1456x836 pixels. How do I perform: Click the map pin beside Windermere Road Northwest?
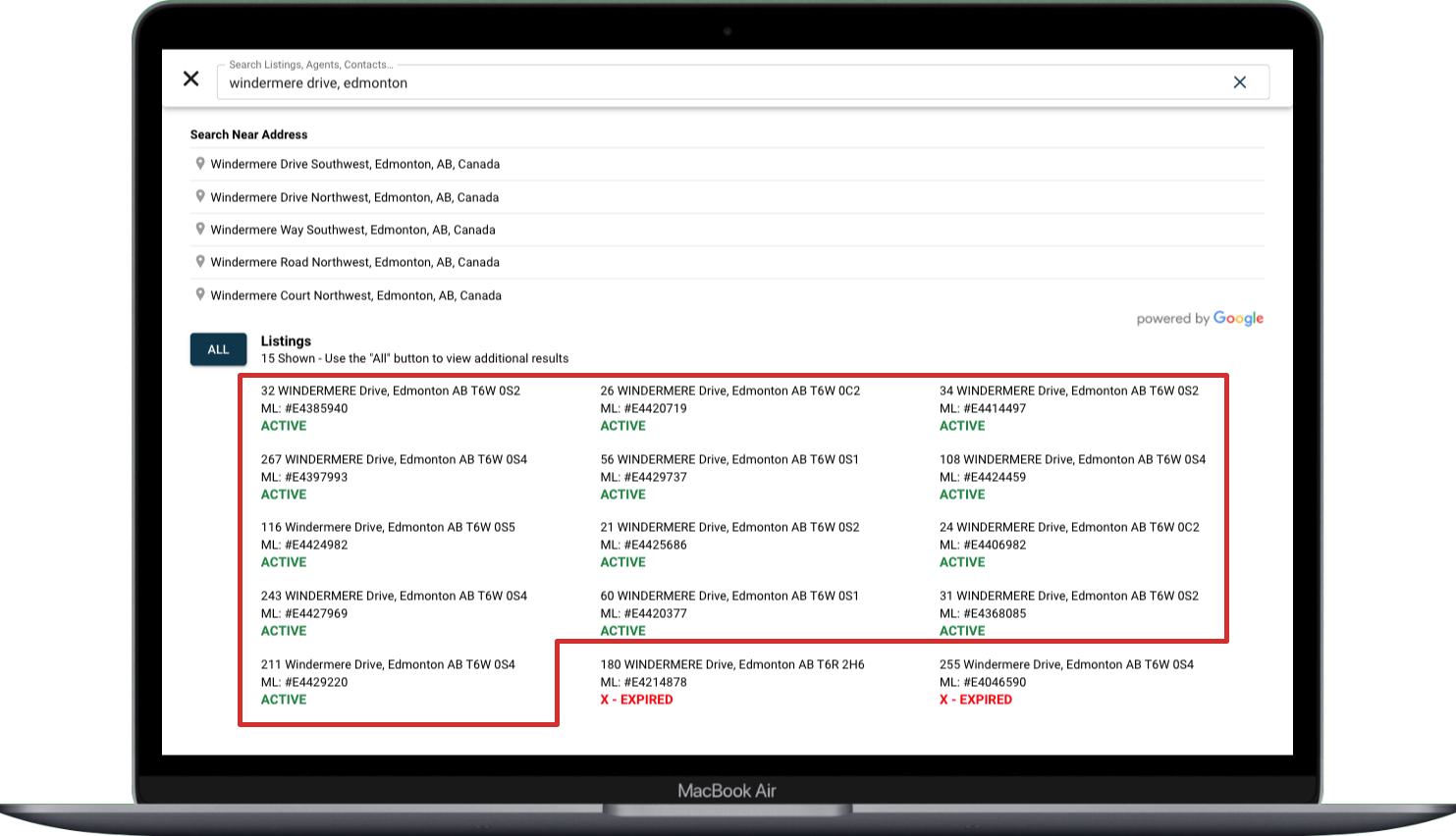(x=200, y=262)
